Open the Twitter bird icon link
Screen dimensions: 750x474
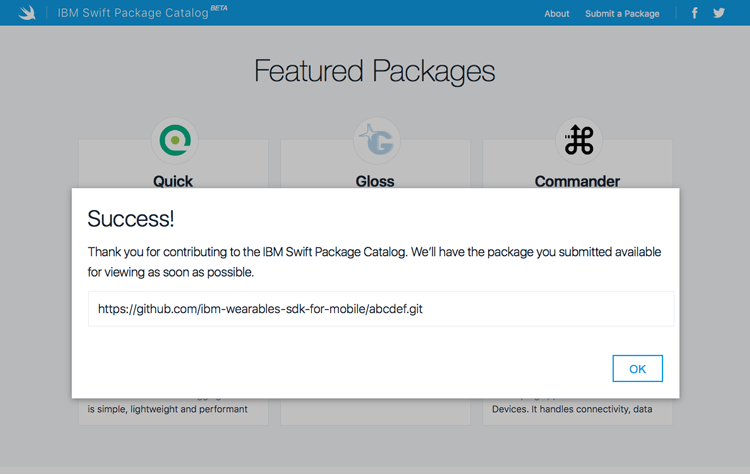718,13
